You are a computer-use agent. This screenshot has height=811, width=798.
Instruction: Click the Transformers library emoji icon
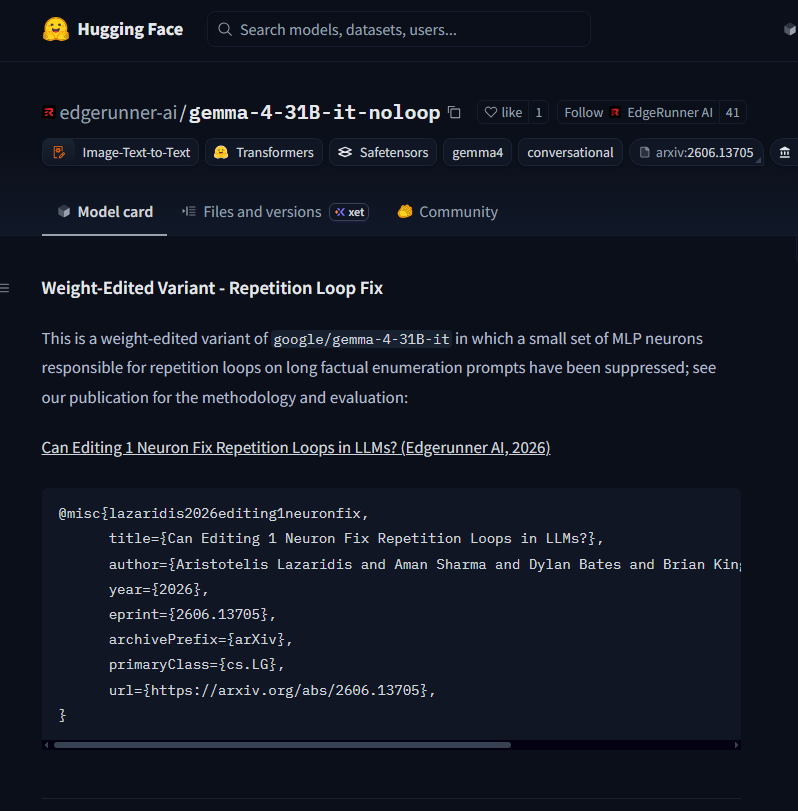221,153
